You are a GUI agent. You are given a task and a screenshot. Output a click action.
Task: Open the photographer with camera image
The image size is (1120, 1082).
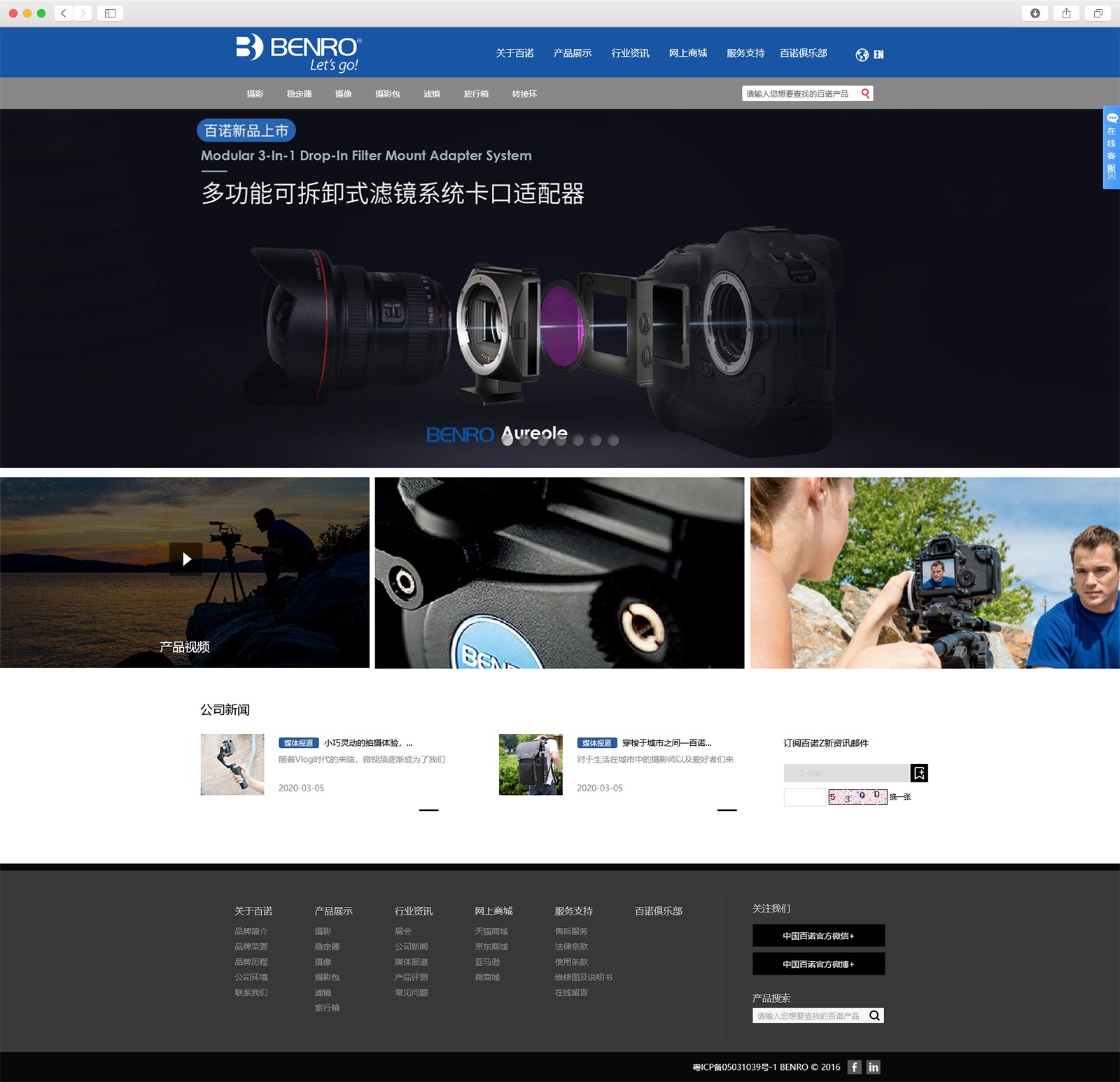934,573
